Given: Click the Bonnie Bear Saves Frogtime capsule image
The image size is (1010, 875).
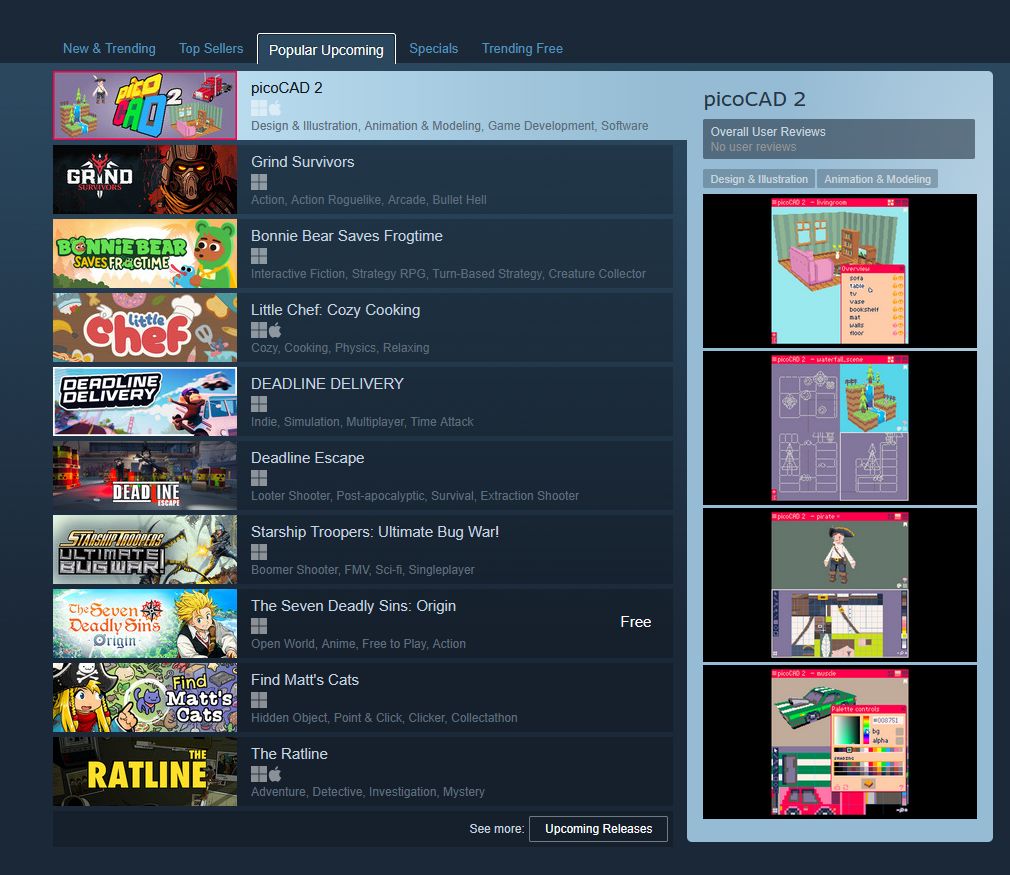Looking at the screenshot, I should tap(145, 253).
